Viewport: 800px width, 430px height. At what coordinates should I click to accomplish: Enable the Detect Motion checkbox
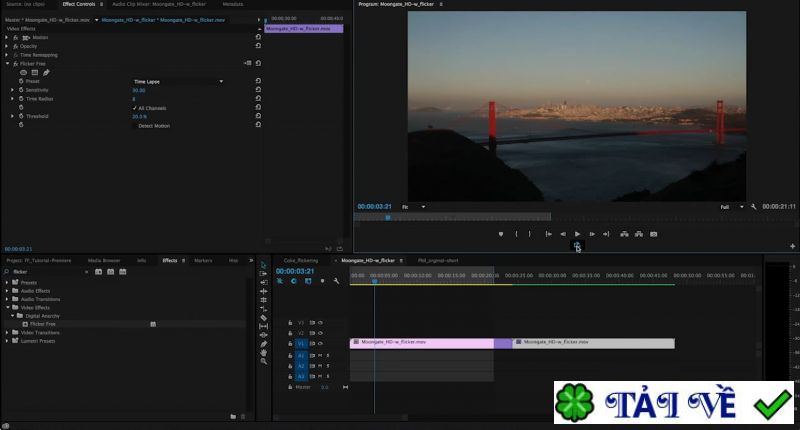coord(135,125)
